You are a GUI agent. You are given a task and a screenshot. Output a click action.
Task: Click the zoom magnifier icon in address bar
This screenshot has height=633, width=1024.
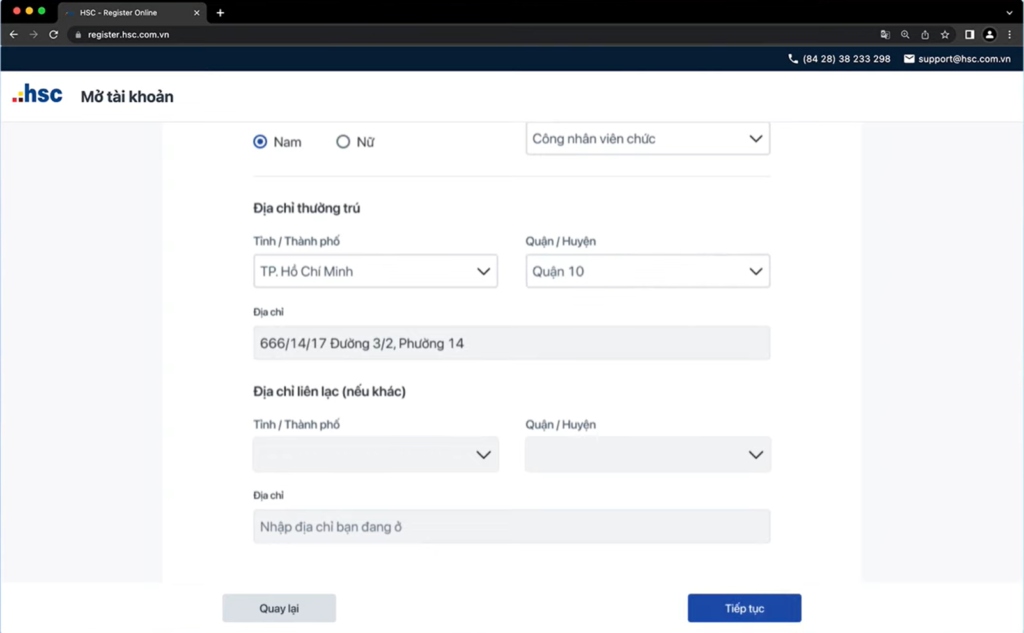905,35
